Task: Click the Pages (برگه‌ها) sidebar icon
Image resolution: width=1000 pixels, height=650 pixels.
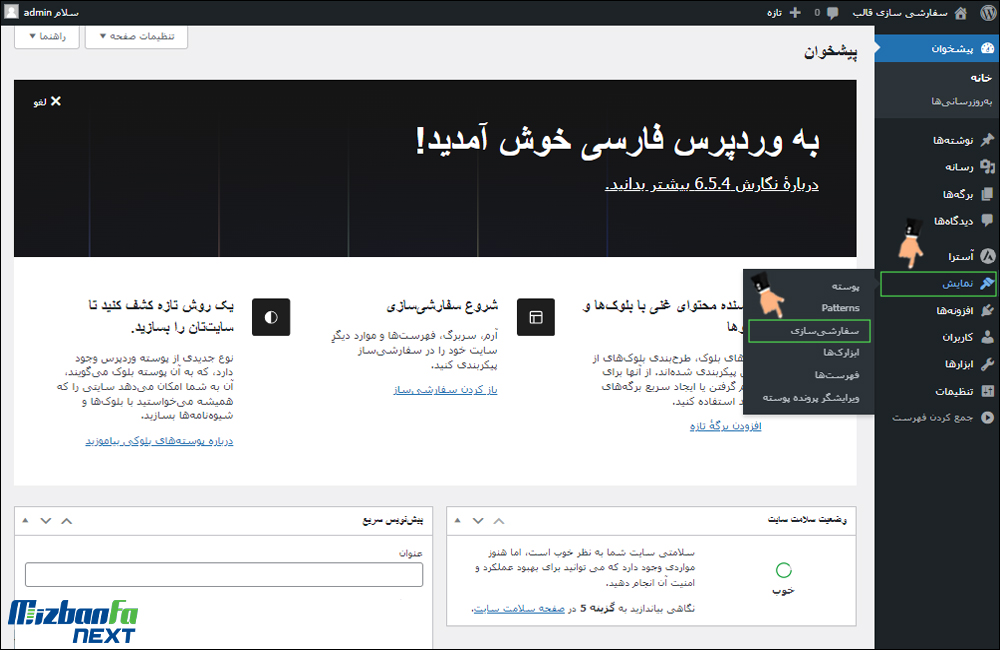Action: pos(987,194)
